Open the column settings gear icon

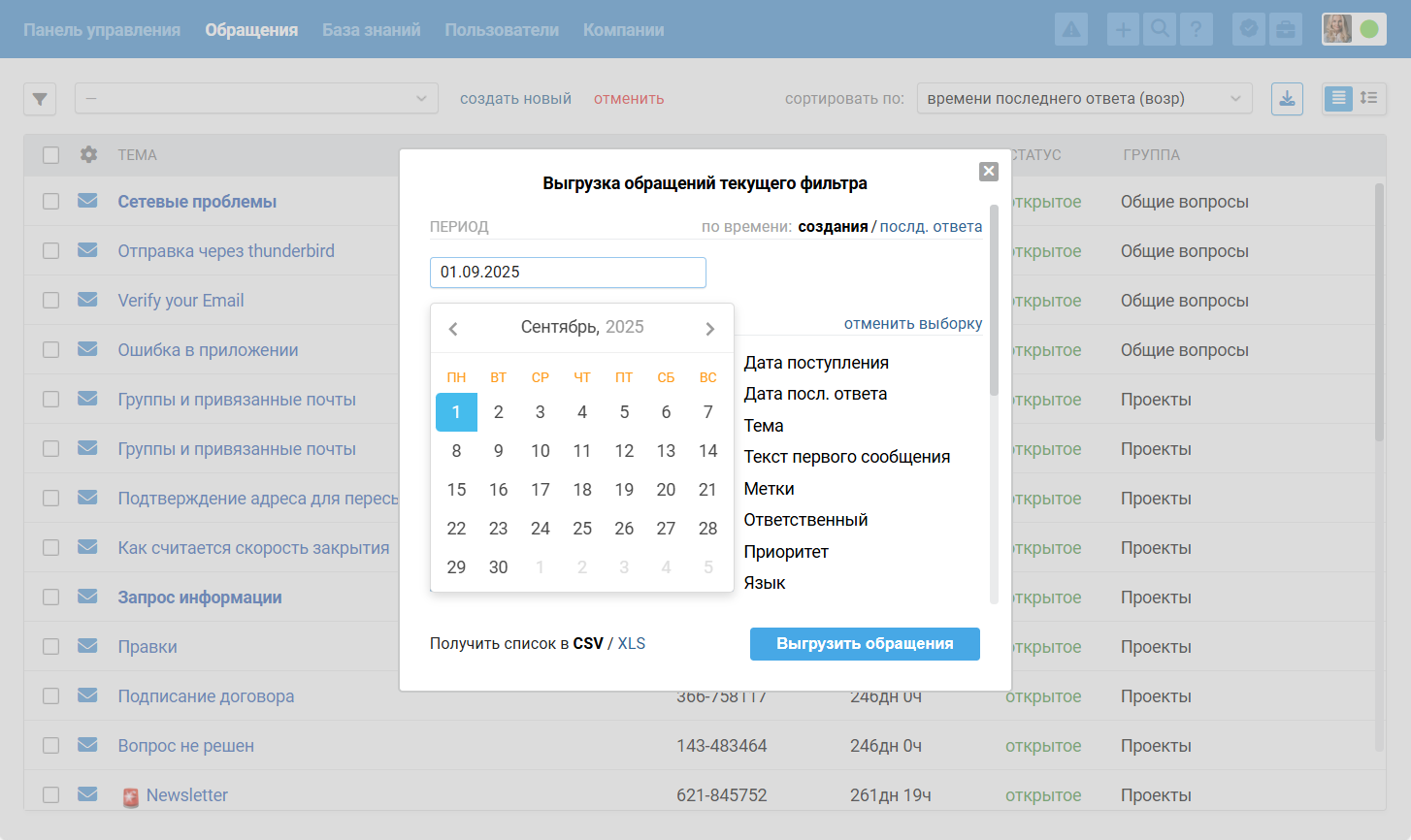tap(88, 155)
